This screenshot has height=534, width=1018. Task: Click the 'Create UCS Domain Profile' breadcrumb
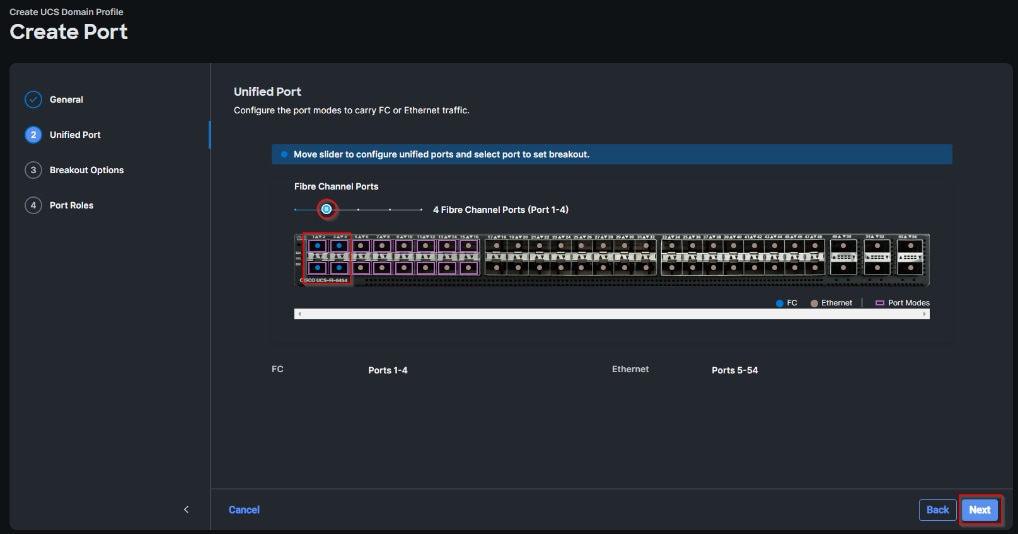66,12
